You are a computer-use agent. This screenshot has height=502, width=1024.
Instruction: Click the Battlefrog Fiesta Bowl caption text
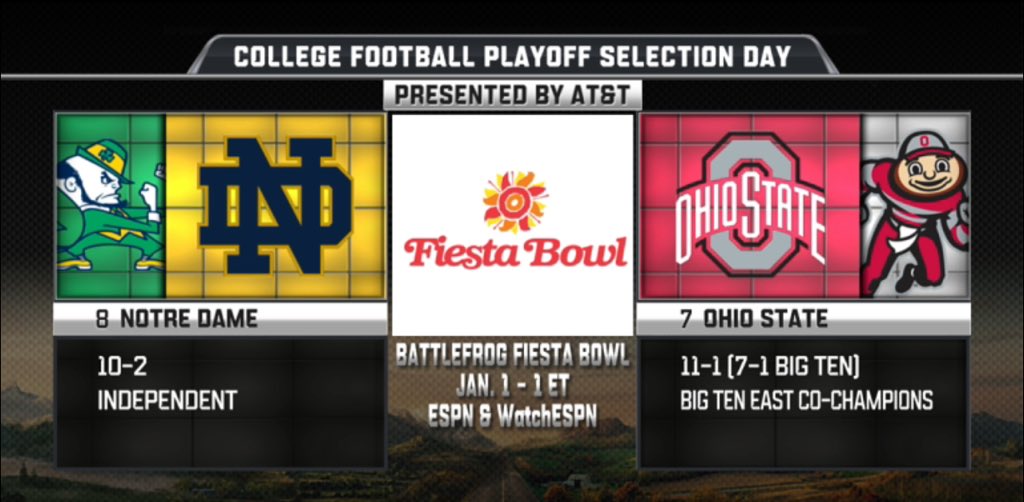coord(513,357)
